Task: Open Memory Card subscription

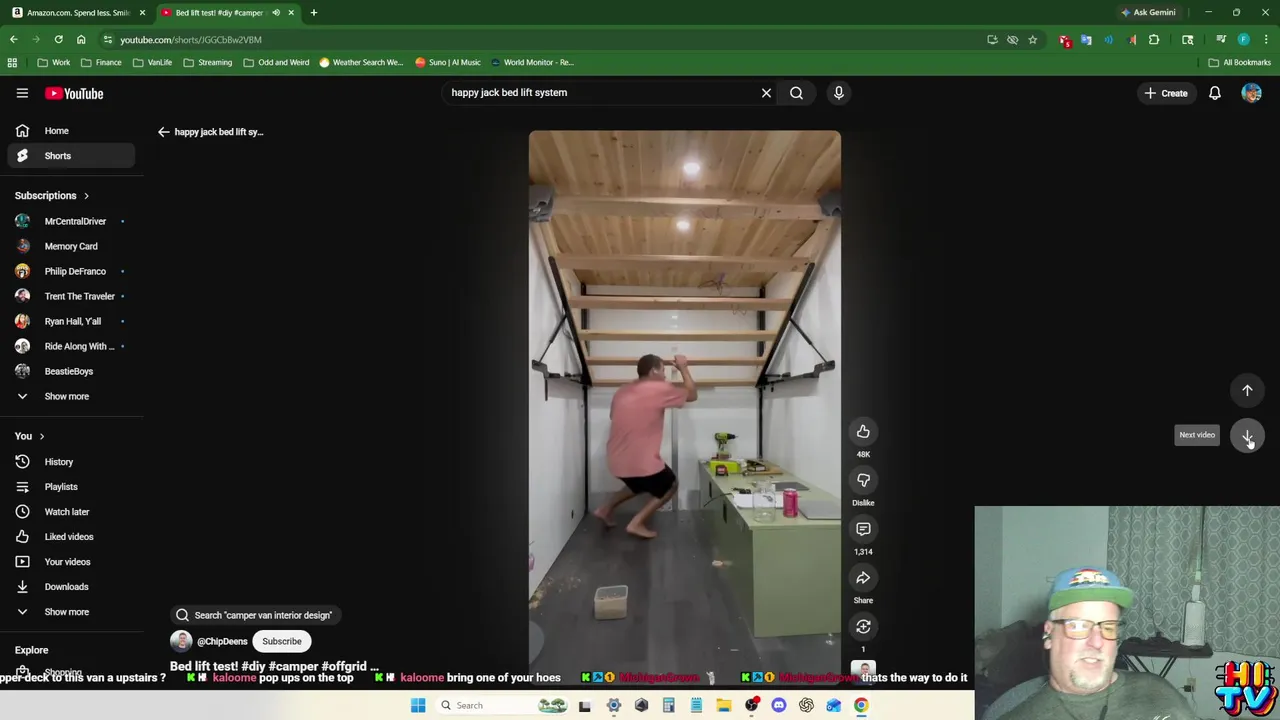Action: pos(70,246)
